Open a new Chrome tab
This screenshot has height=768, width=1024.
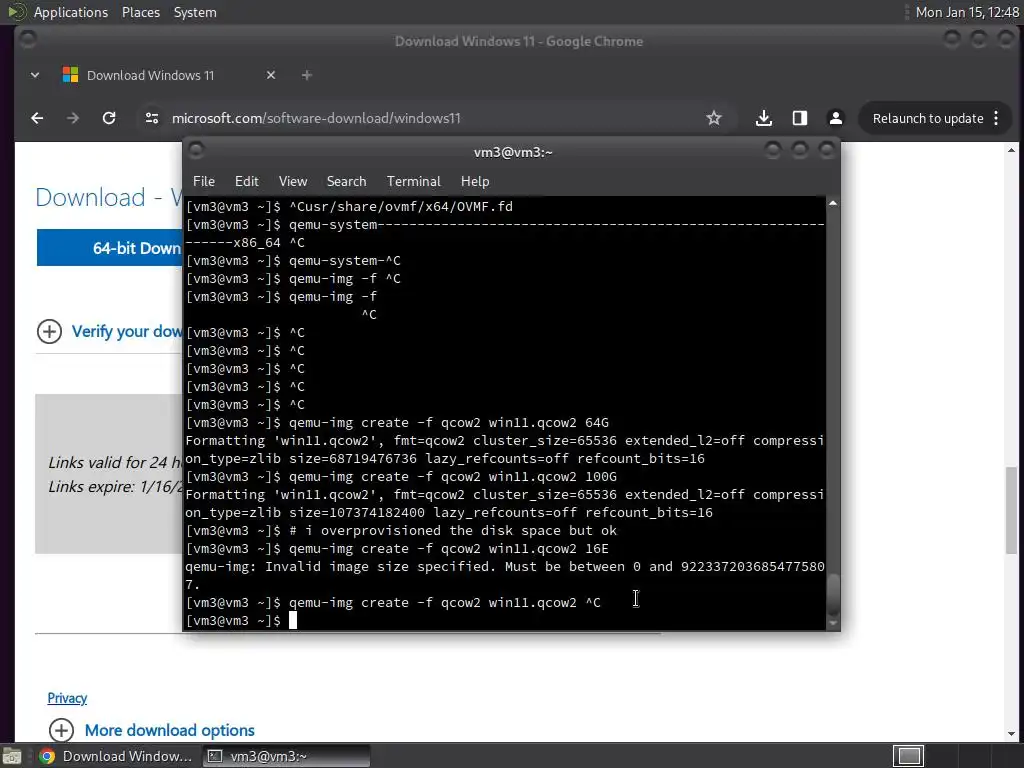[306, 75]
